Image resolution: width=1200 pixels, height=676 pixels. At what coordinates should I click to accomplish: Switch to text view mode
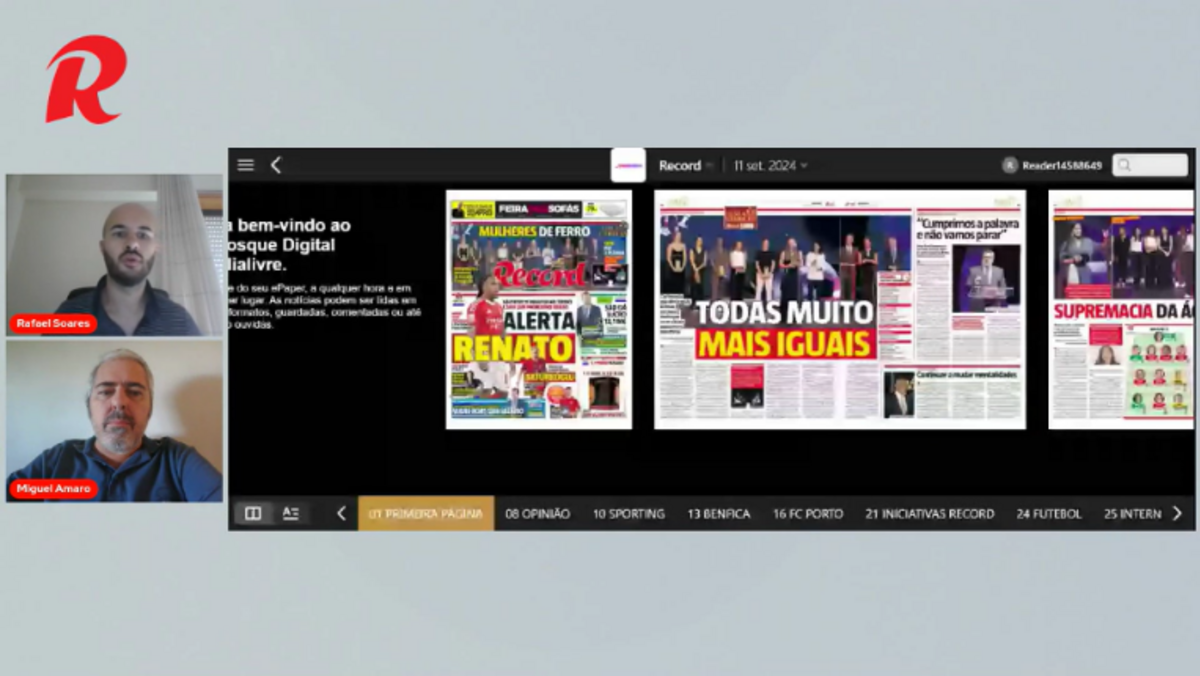(291, 513)
